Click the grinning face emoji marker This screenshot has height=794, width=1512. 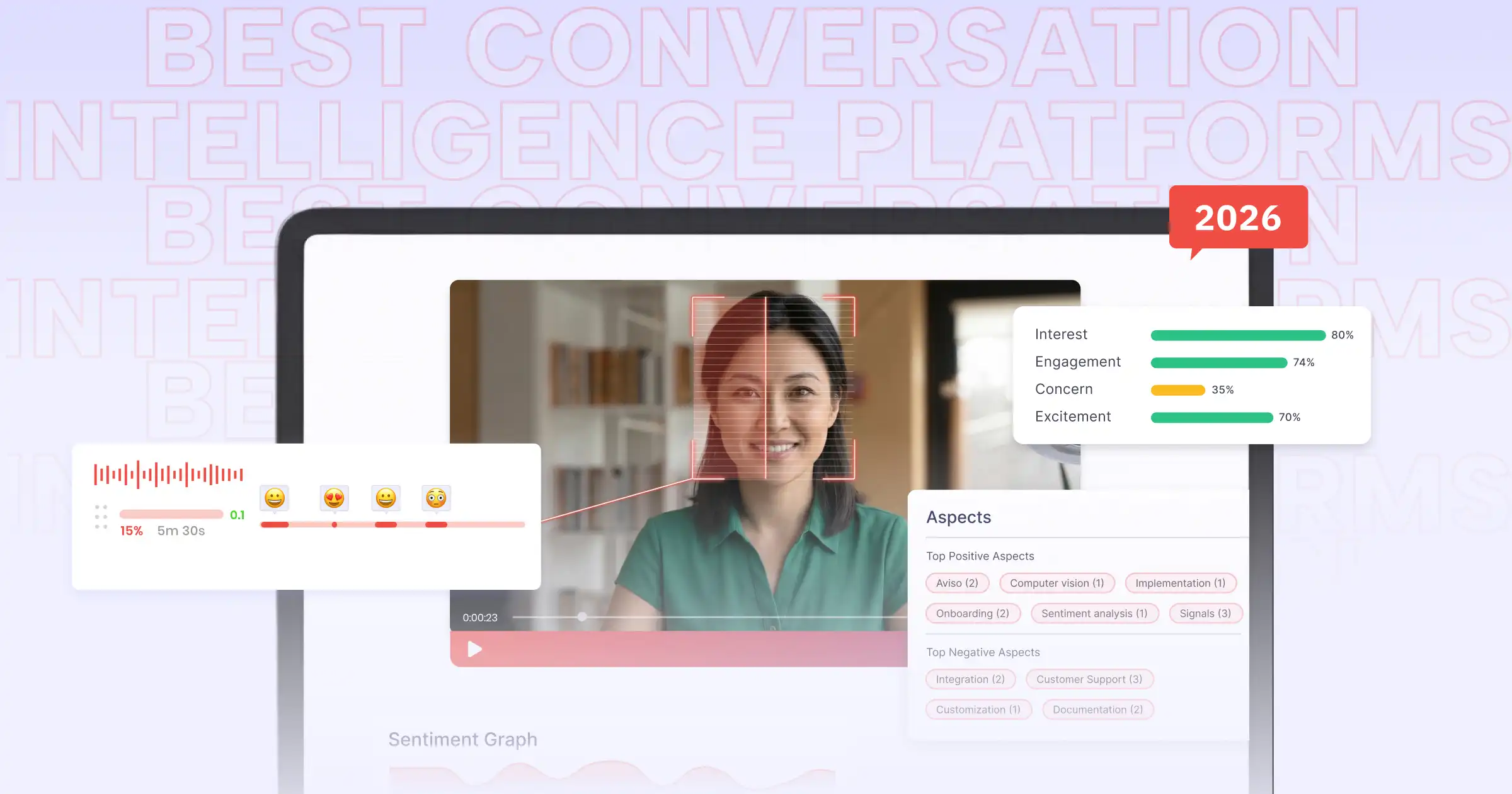click(275, 498)
